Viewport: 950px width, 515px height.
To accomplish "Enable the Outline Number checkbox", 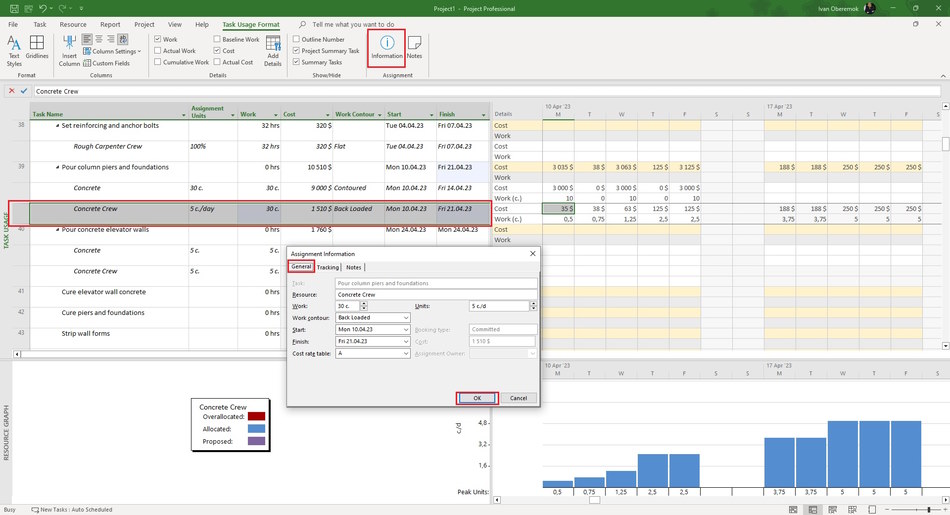I will tap(296, 39).
